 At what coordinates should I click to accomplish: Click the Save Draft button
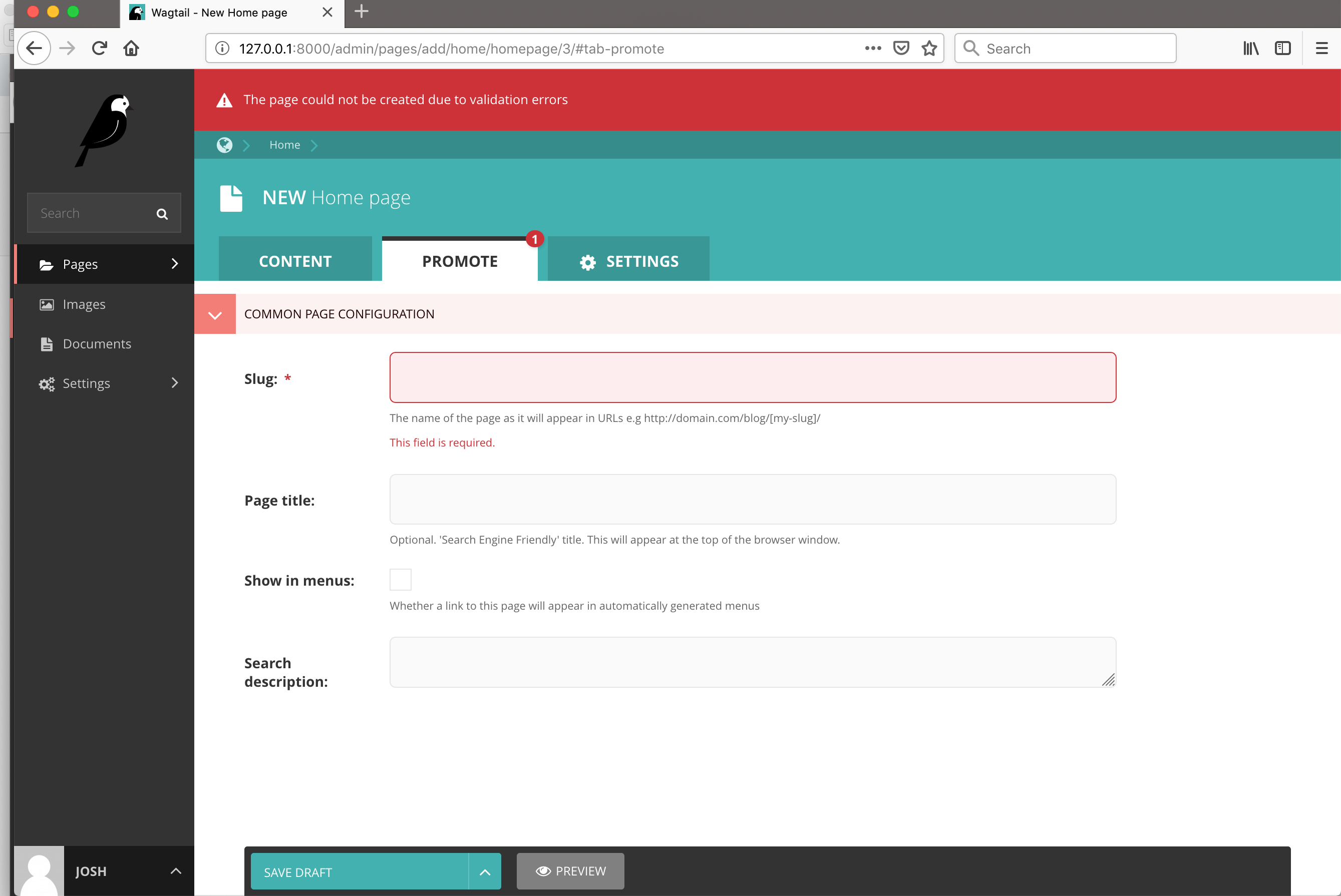(x=360, y=871)
